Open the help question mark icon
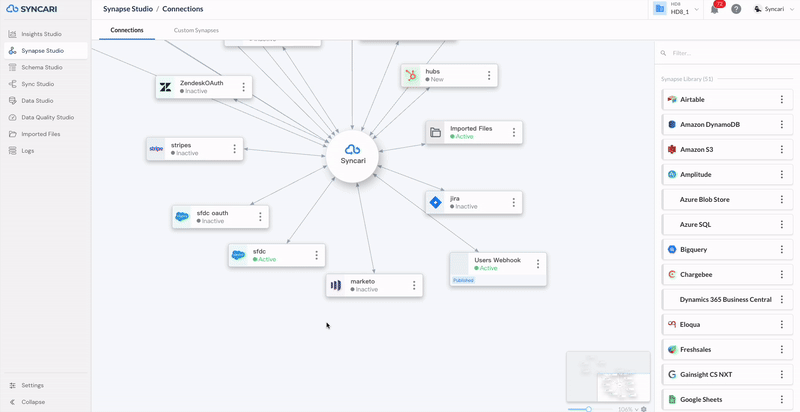 click(x=736, y=9)
